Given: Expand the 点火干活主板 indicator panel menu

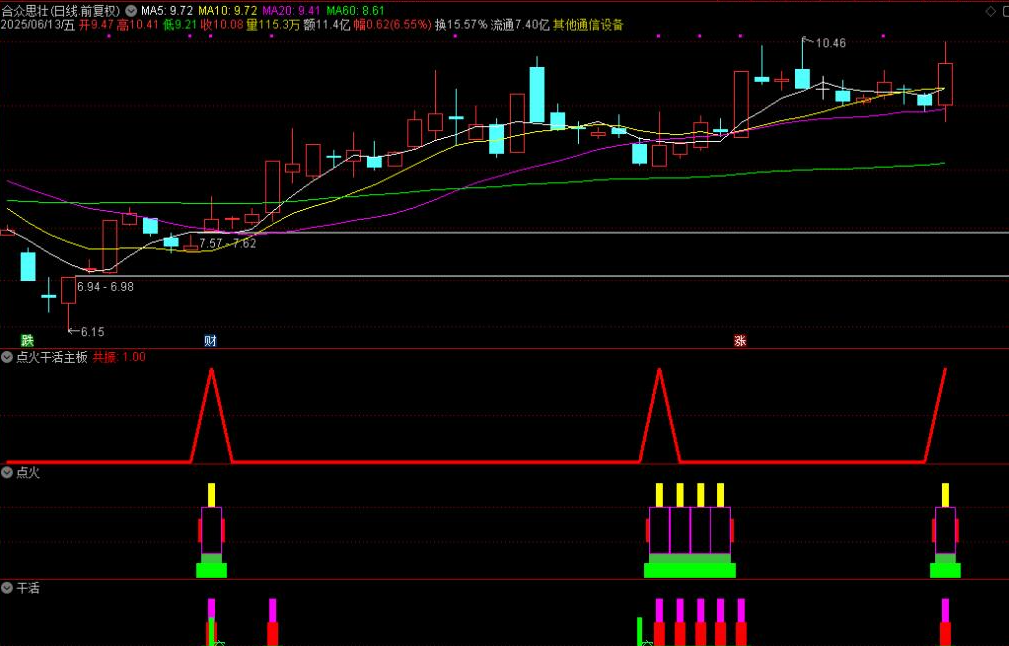Looking at the screenshot, I should coord(8,357).
